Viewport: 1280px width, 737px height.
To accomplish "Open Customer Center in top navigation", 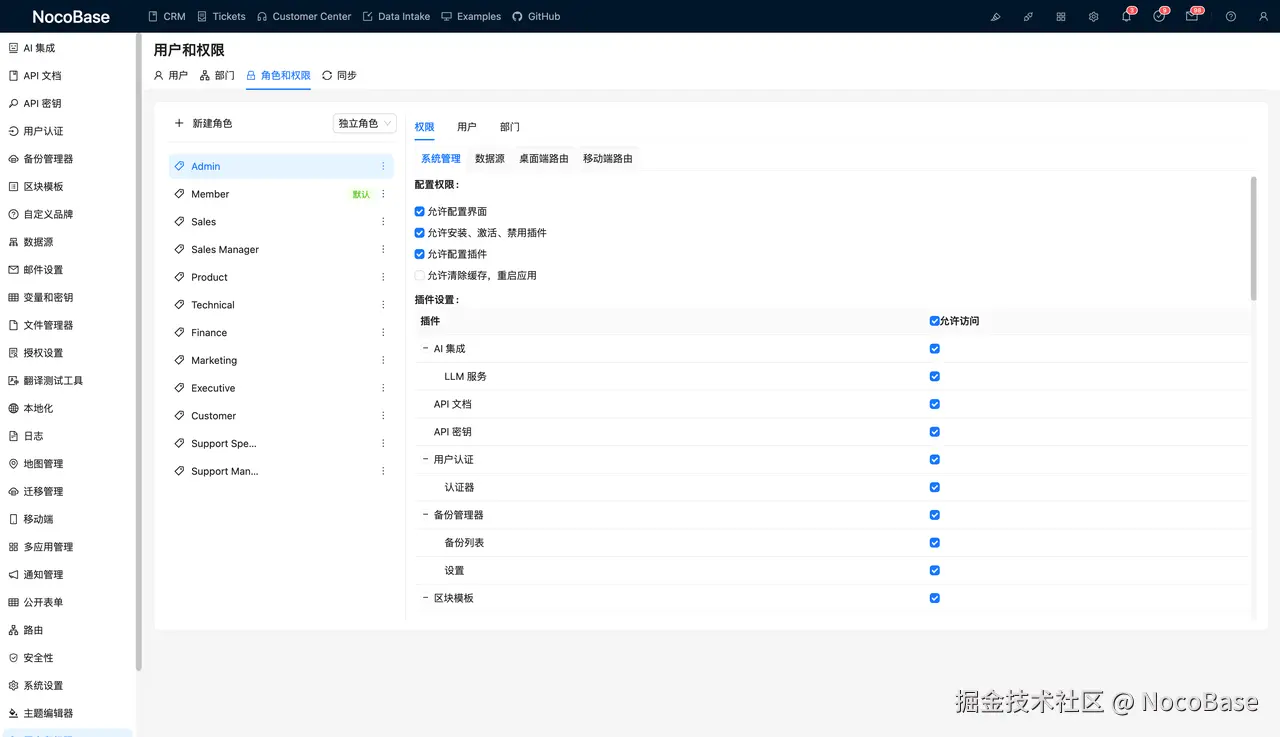I will point(304,16).
